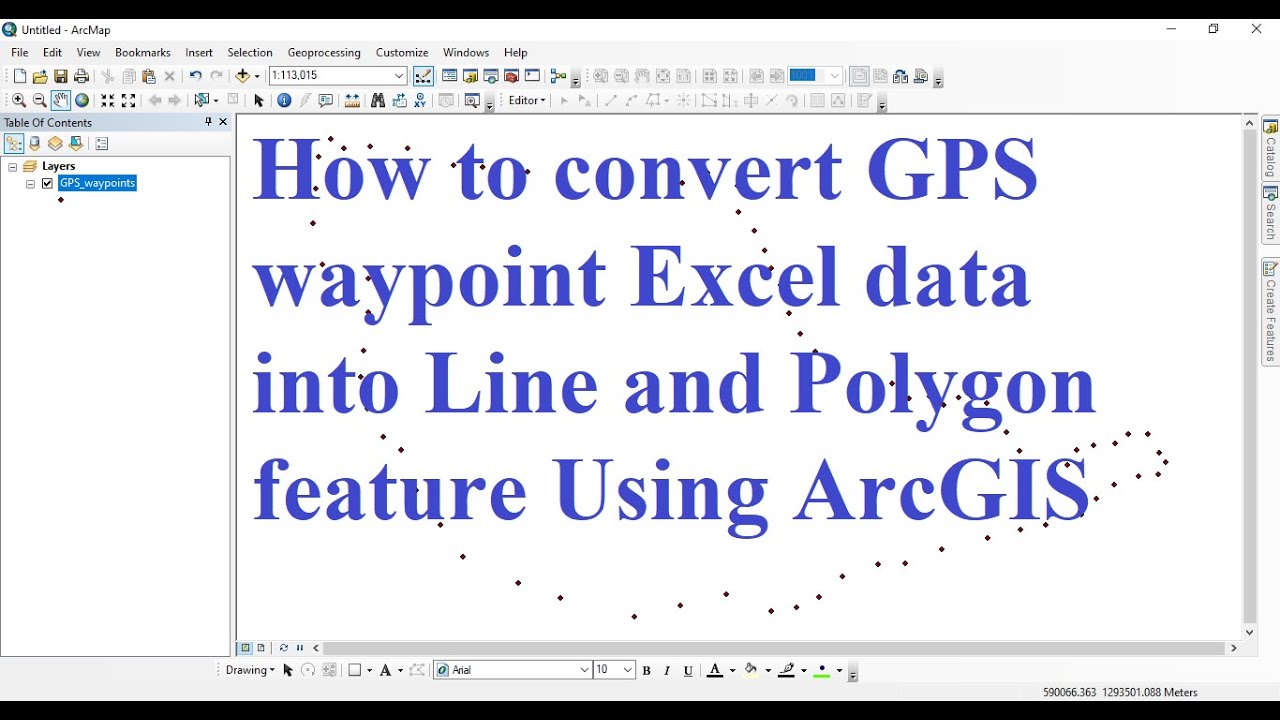Open the Bookmarks menu
The width and height of the screenshot is (1280, 720).
[x=143, y=52]
